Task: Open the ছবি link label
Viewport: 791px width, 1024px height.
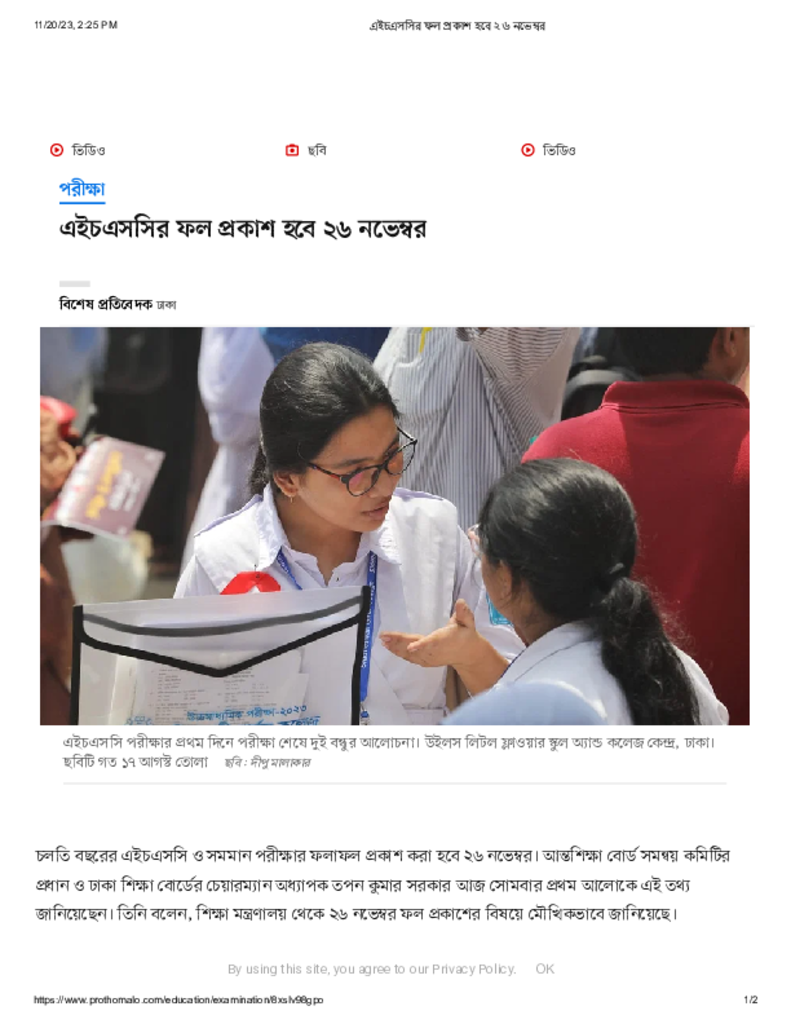Action: click(x=317, y=151)
